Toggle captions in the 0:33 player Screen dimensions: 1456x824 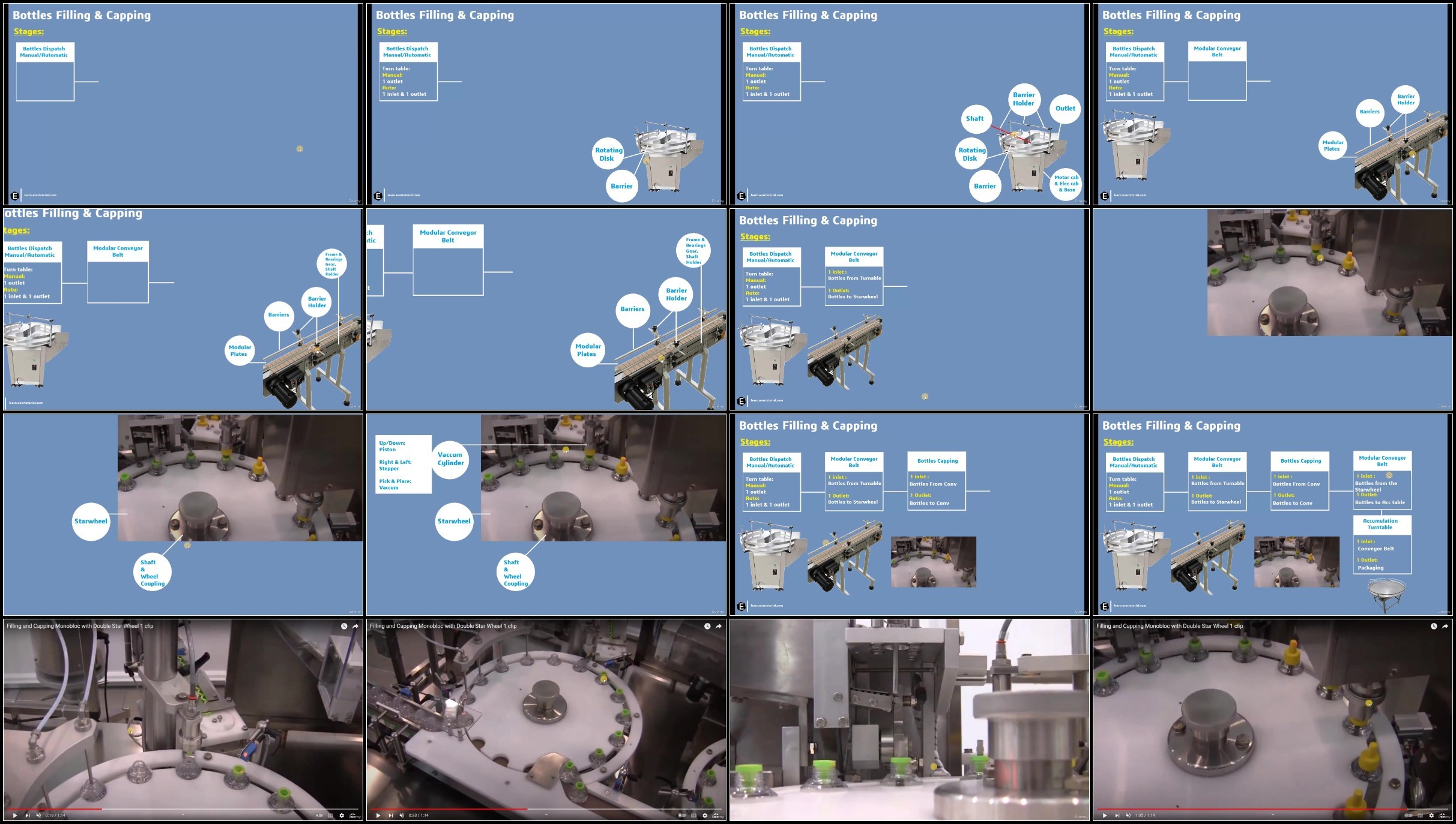693,815
